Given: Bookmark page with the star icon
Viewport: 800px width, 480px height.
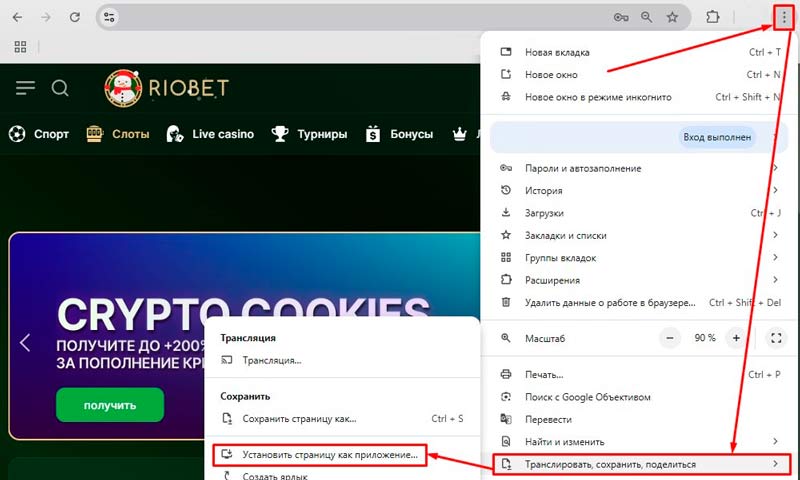Looking at the screenshot, I should pos(672,17).
